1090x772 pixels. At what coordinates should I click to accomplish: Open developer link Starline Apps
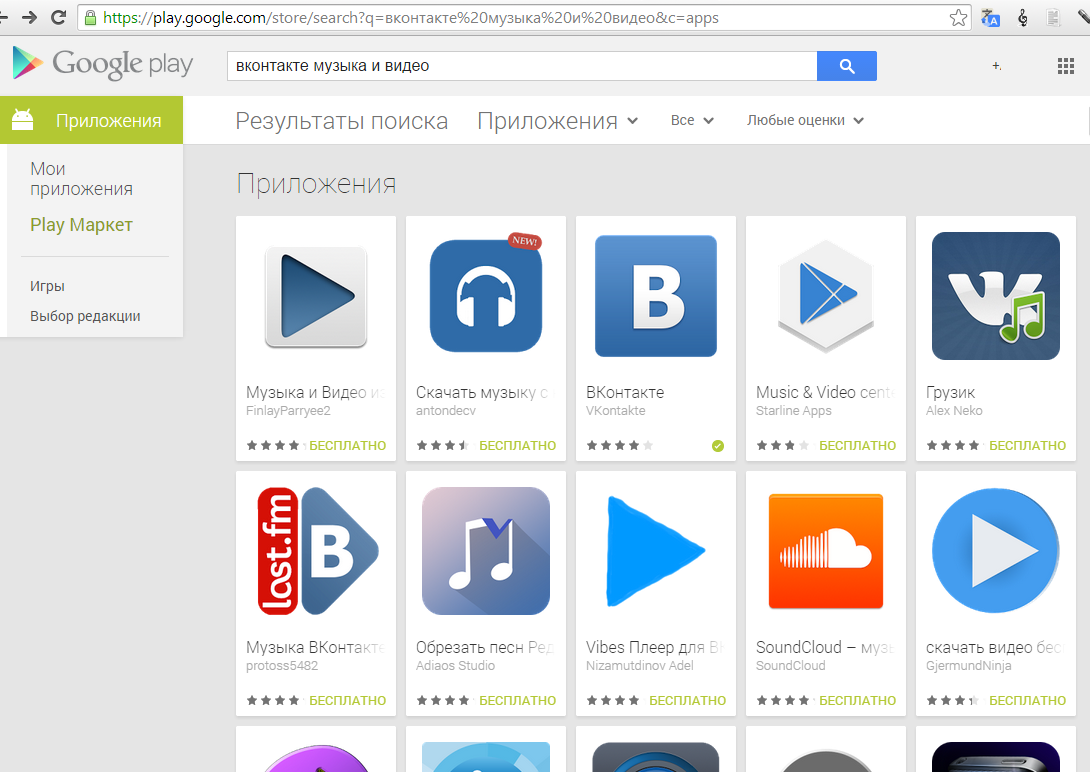(794, 411)
